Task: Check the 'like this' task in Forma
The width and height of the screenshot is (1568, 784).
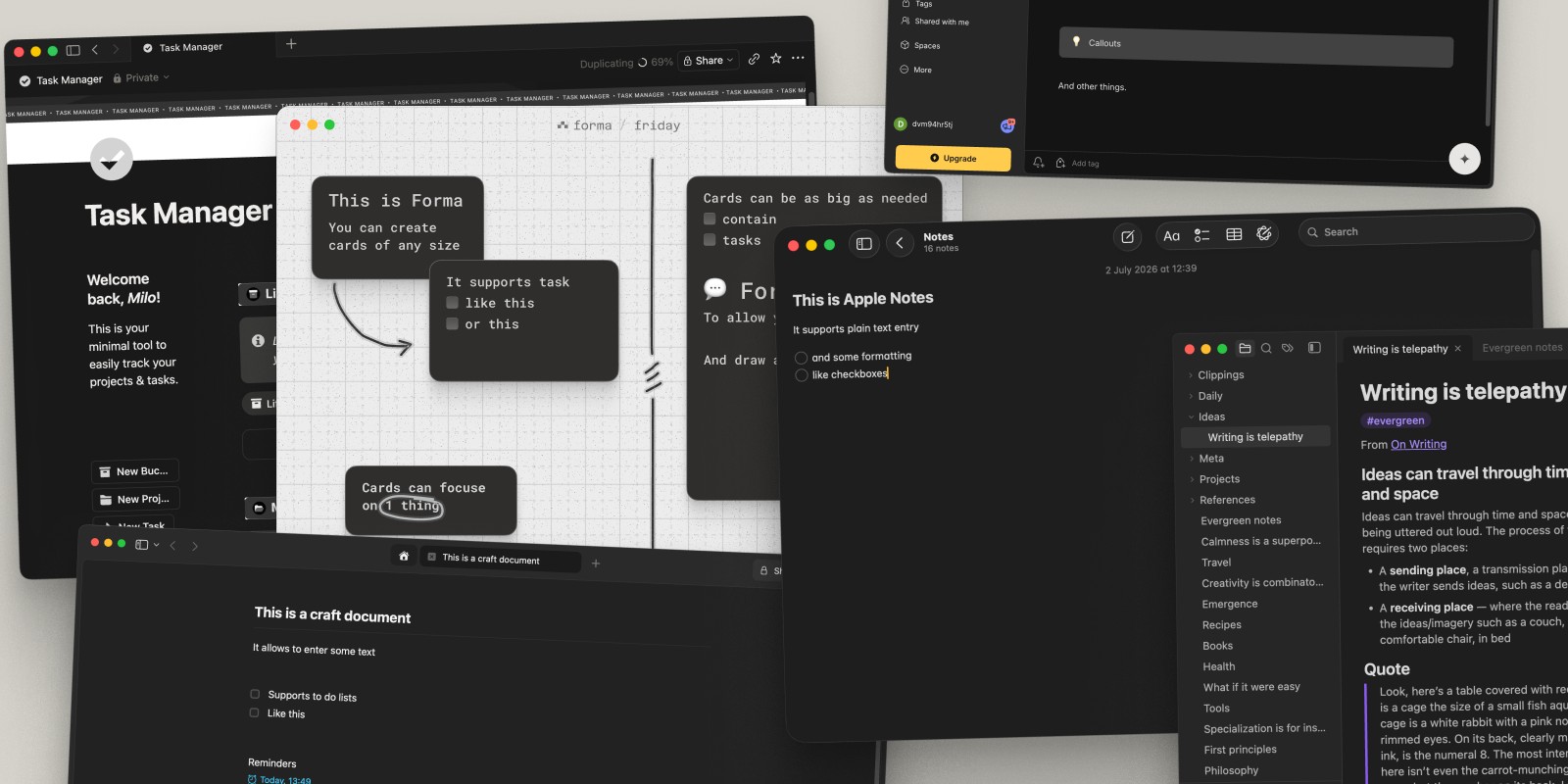Action: coord(453,303)
